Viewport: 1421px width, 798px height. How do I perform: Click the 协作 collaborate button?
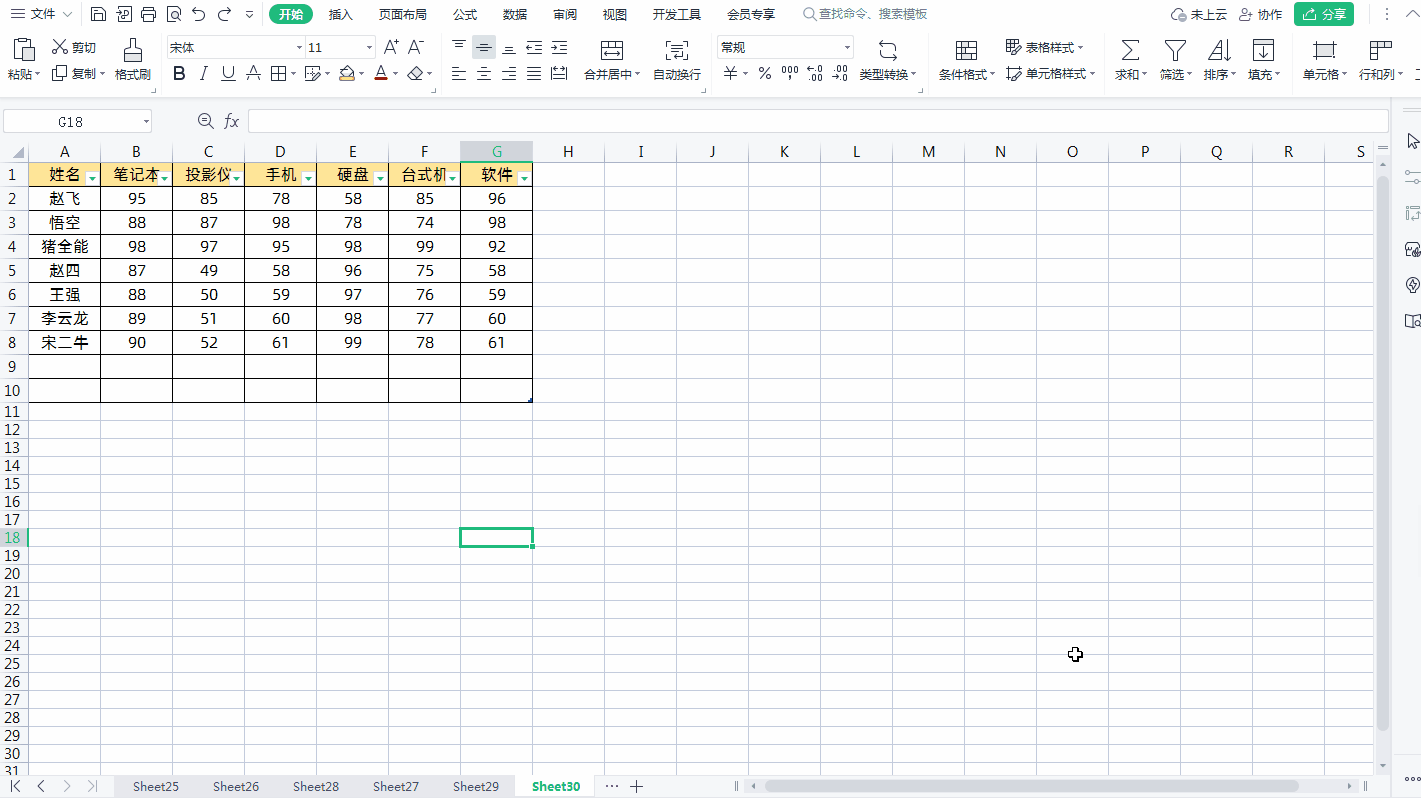1260,14
